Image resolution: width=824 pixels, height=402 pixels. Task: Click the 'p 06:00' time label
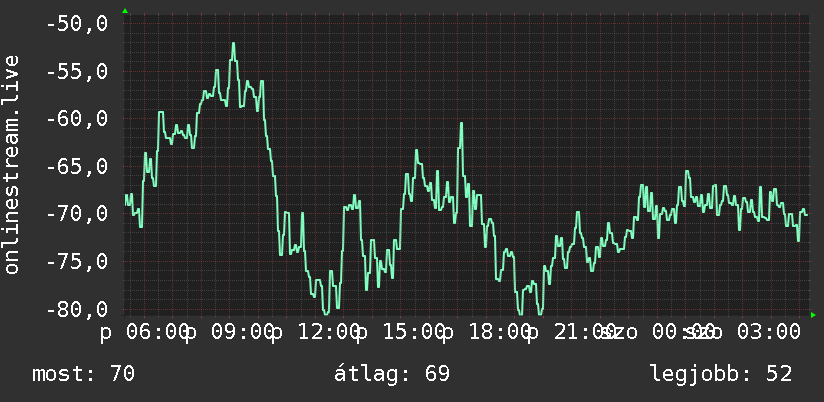click(144, 333)
